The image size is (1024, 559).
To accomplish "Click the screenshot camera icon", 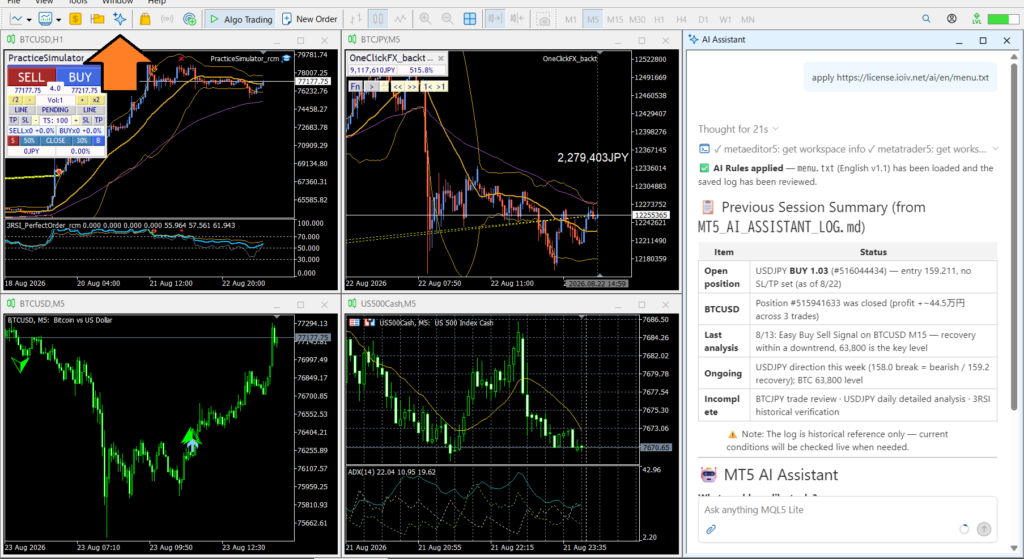I will [x=543, y=19].
